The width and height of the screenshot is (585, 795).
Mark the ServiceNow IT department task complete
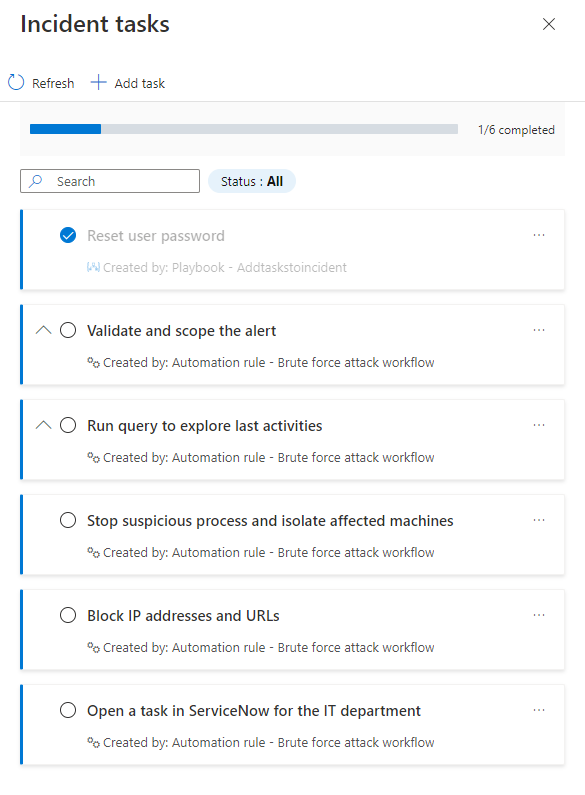pos(68,710)
